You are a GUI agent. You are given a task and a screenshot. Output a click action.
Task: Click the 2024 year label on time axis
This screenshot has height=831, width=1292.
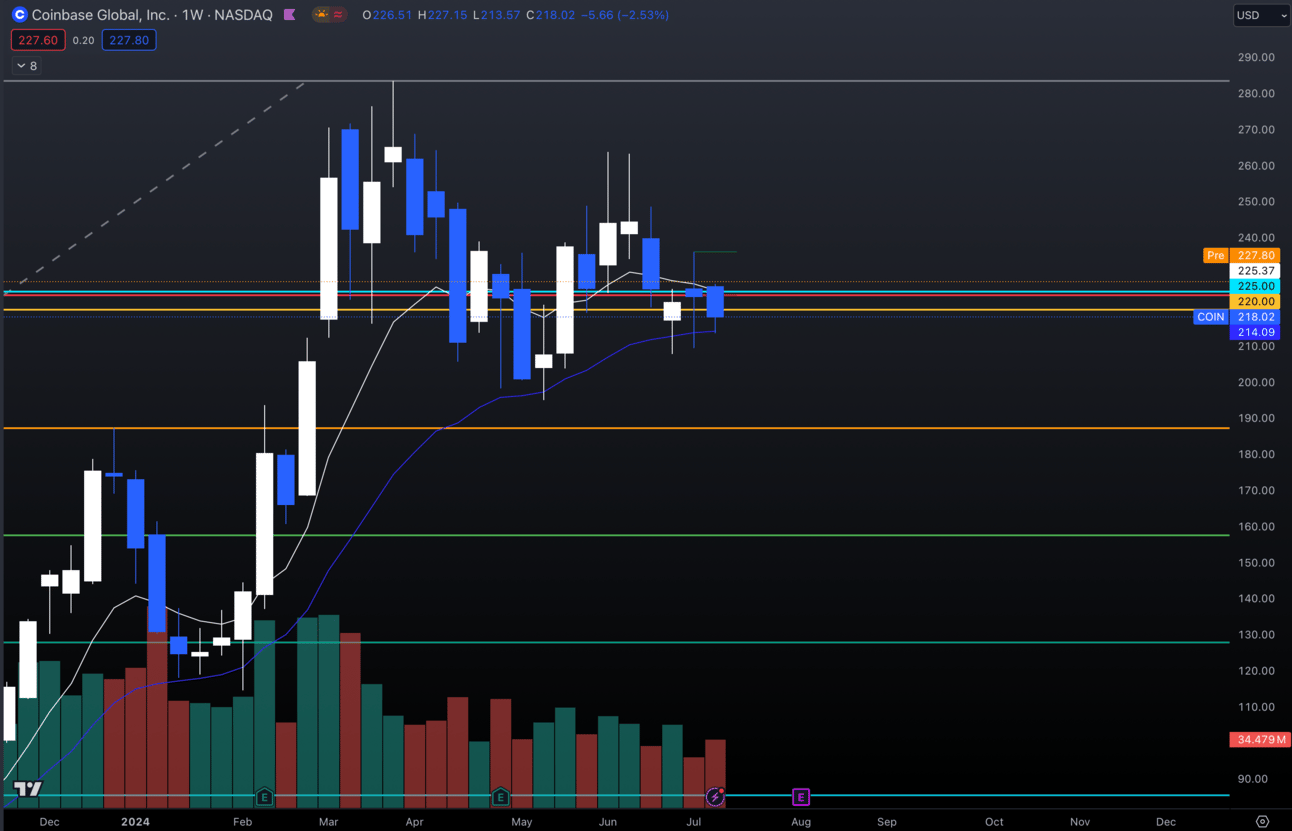coord(135,822)
